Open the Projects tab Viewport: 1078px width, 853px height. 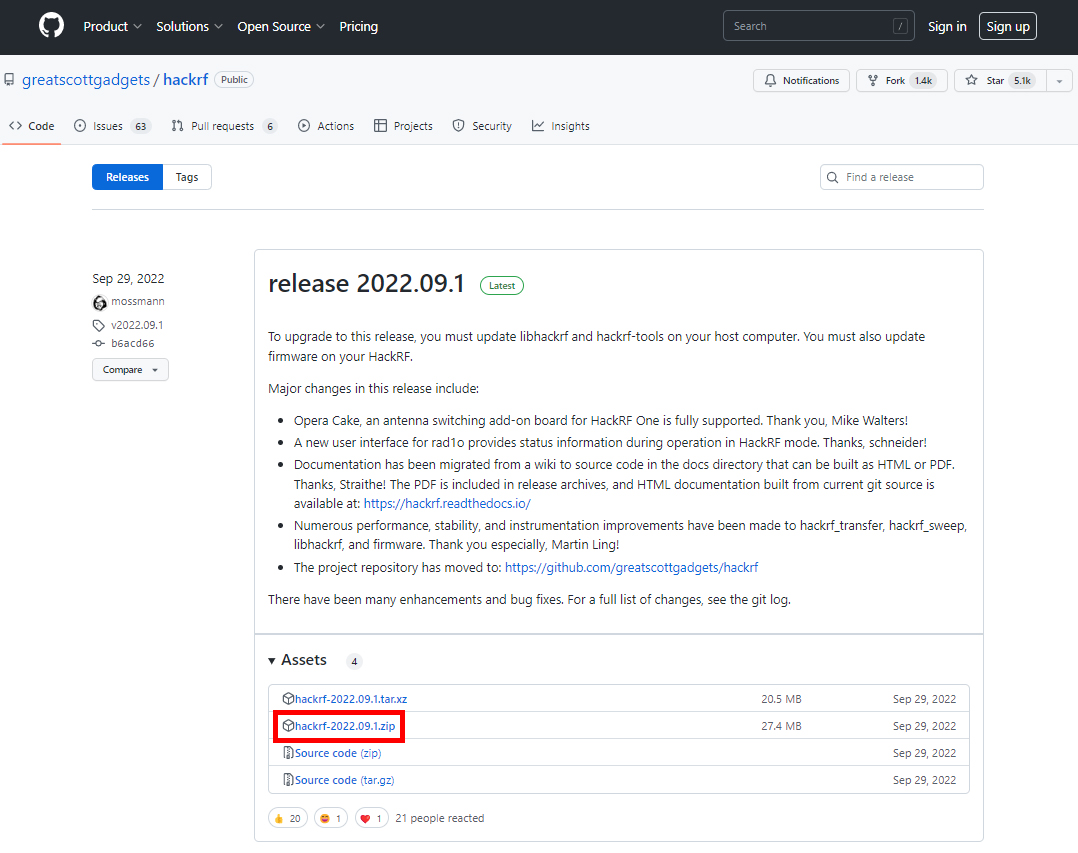click(403, 126)
